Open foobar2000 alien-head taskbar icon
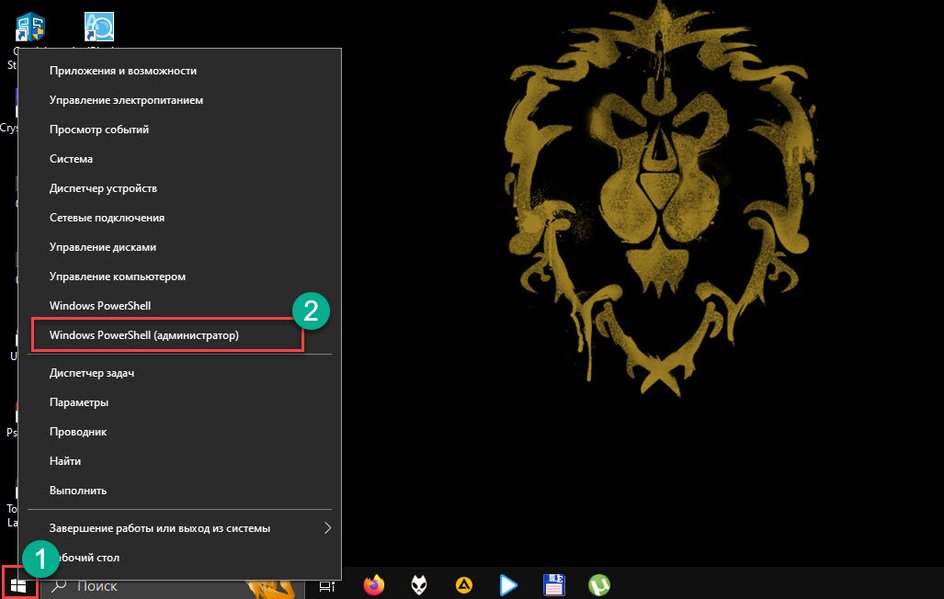 (x=419, y=585)
